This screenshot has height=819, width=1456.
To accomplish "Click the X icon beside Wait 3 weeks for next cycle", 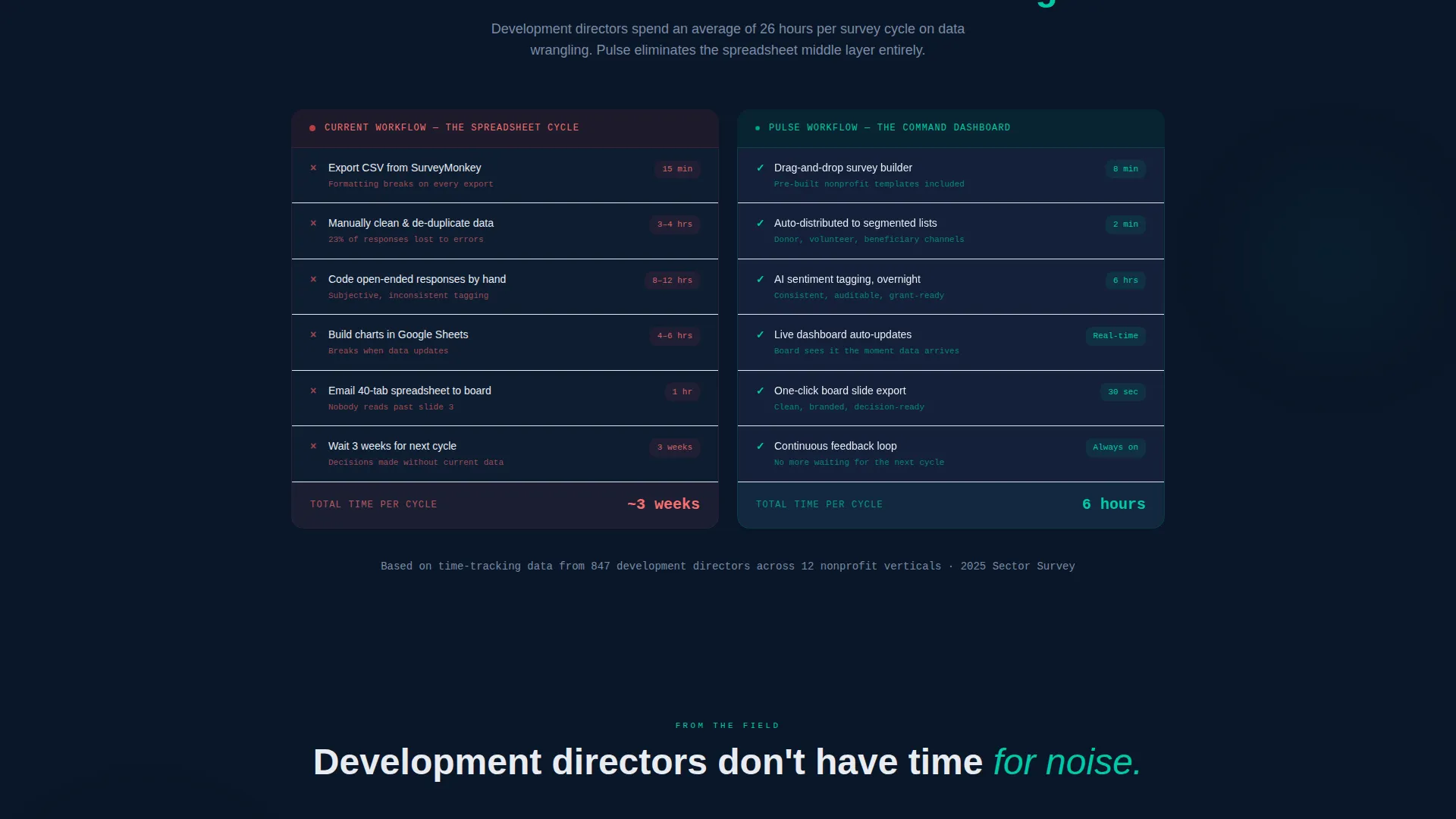I will (x=313, y=446).
